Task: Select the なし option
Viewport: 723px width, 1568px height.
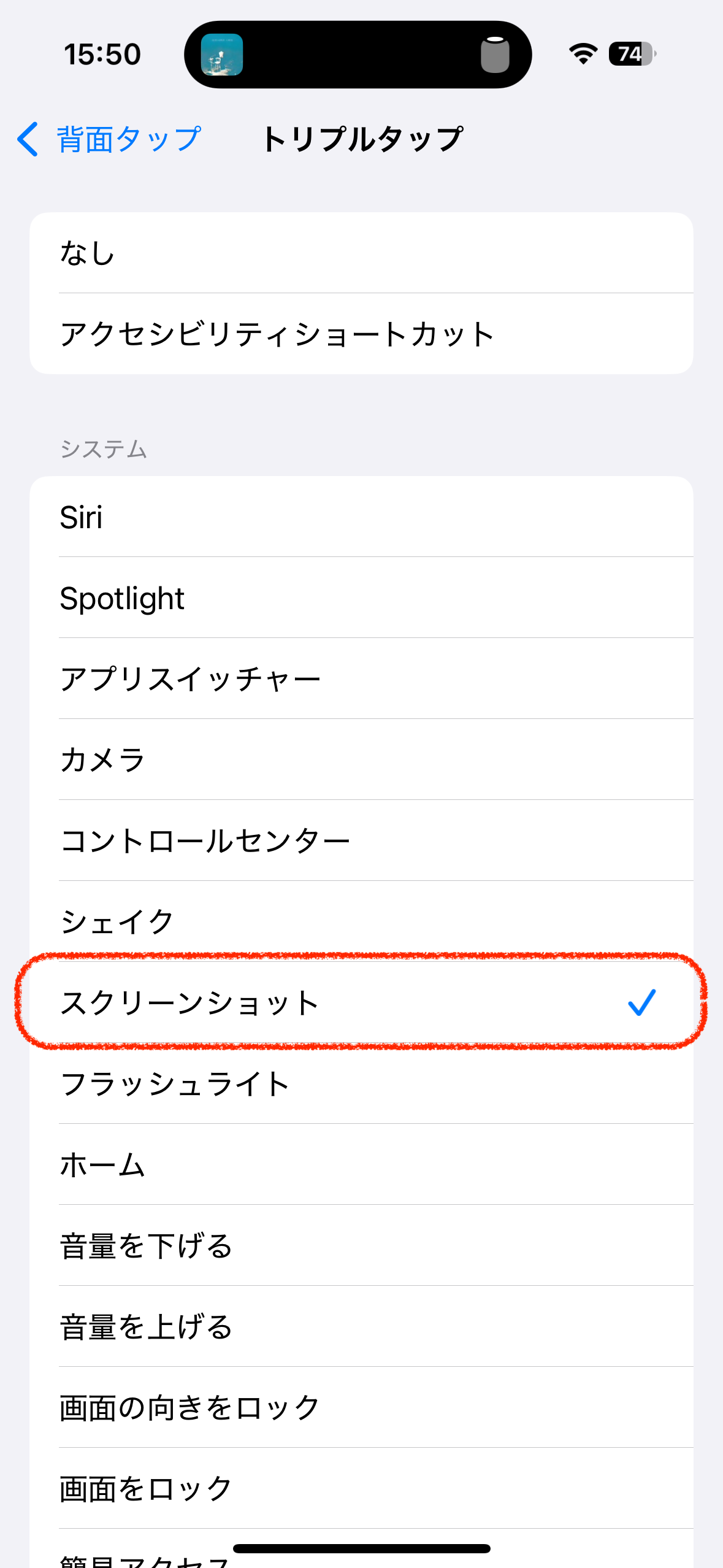Action: coord(361,253)
